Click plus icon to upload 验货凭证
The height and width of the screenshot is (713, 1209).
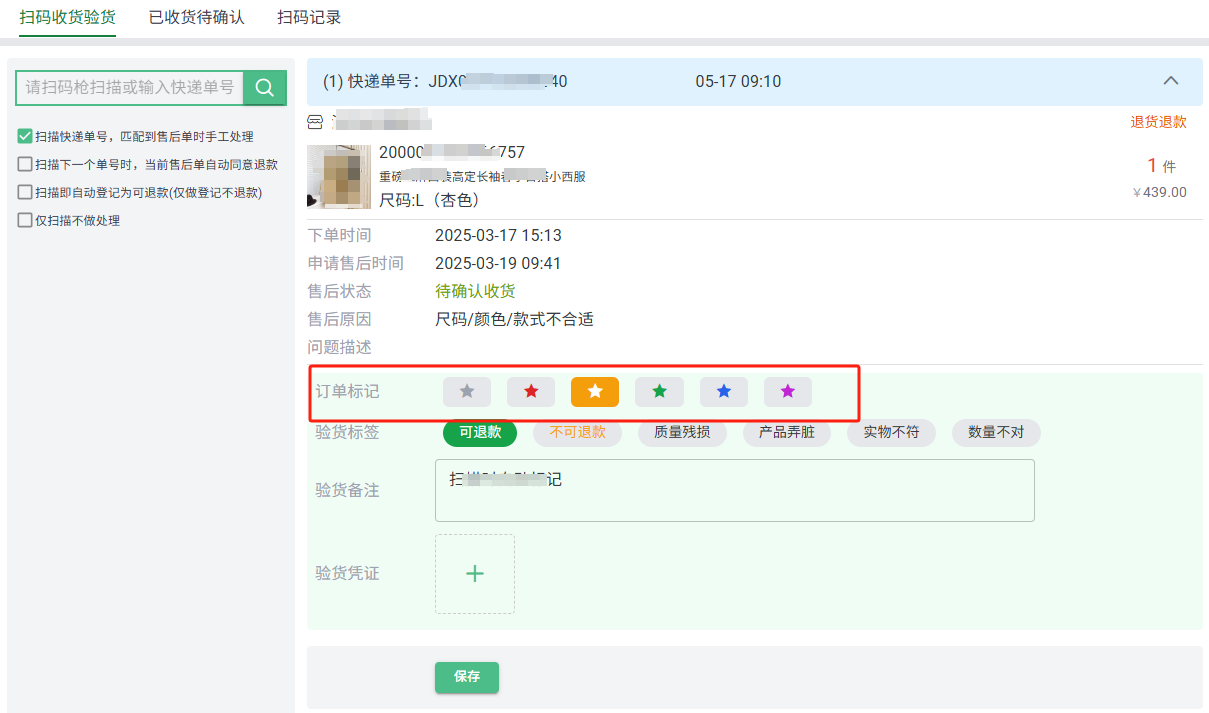475,574
